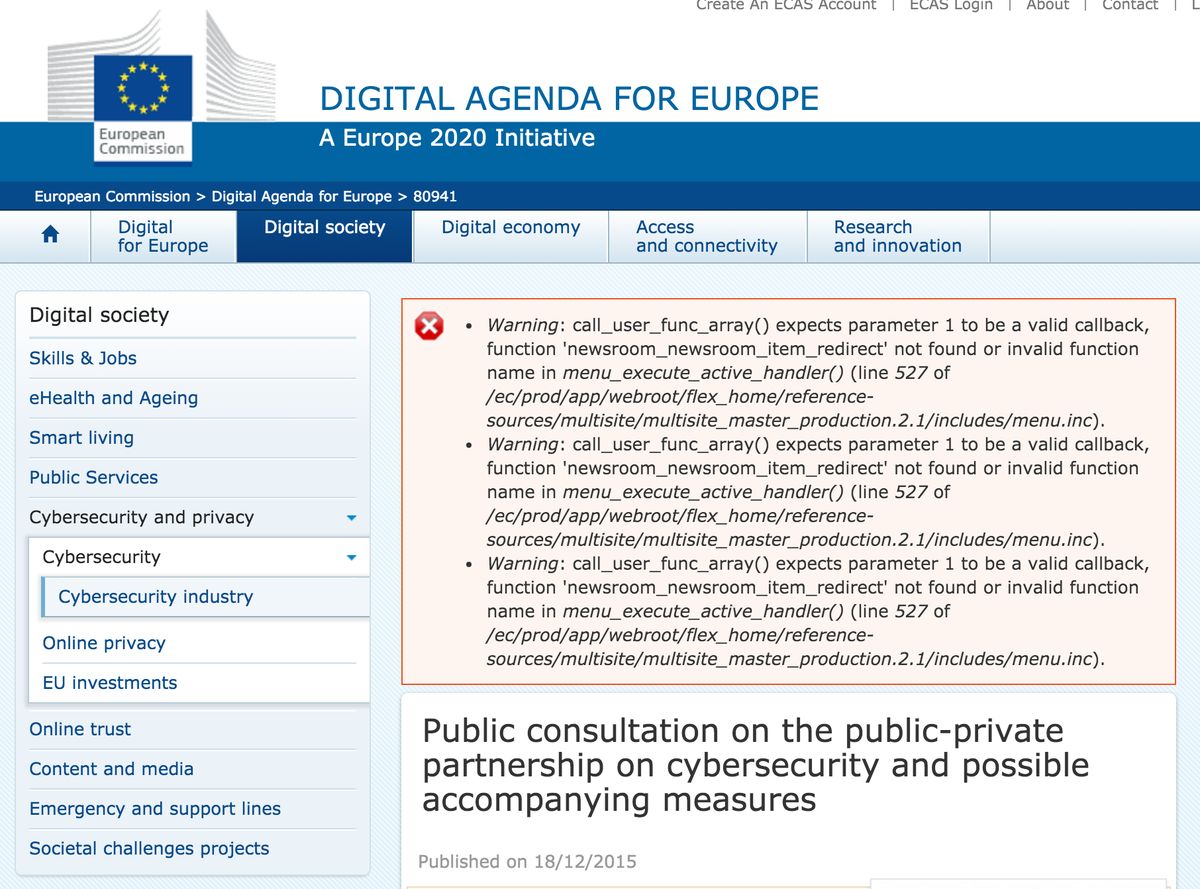This screenshot has width=1200, height=889.
Task: Select Cybersecurity industry in the sidebar
Action: [x=156, y=597]
